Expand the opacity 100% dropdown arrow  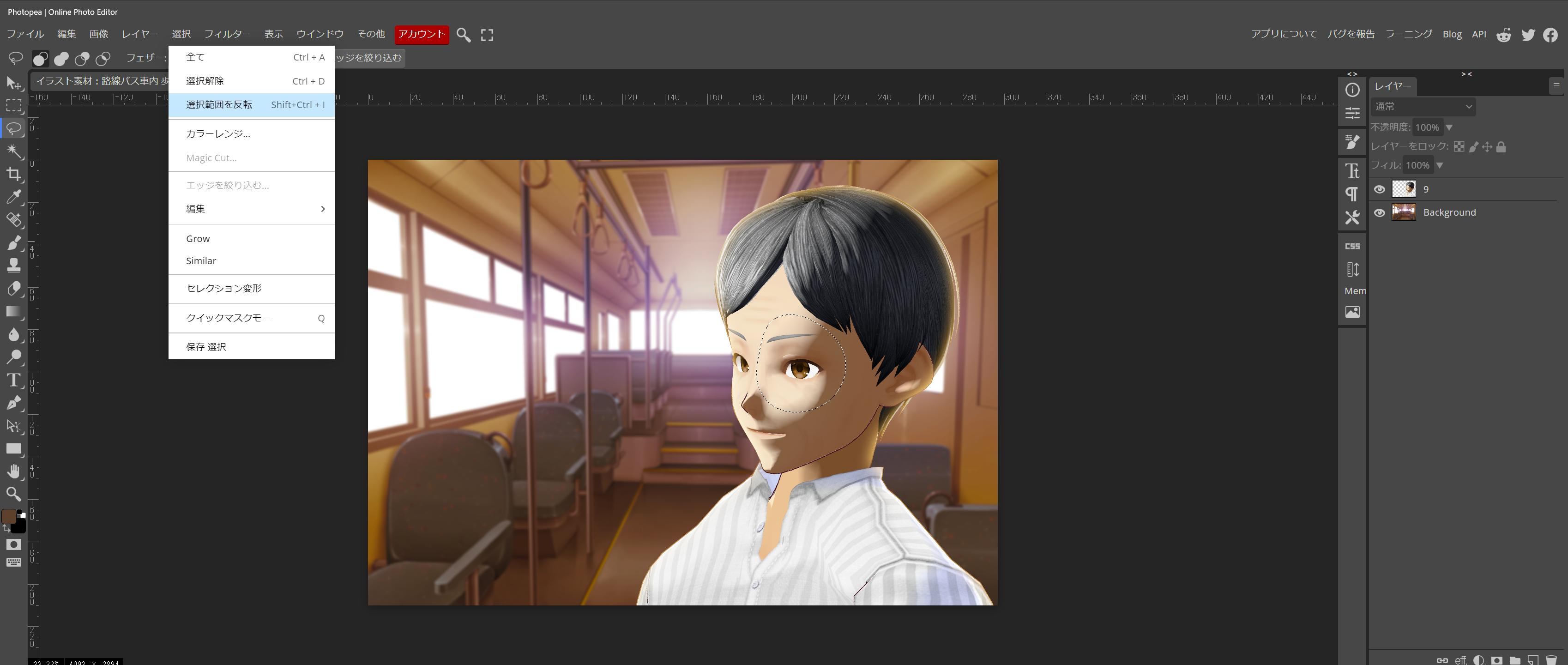1449,127
